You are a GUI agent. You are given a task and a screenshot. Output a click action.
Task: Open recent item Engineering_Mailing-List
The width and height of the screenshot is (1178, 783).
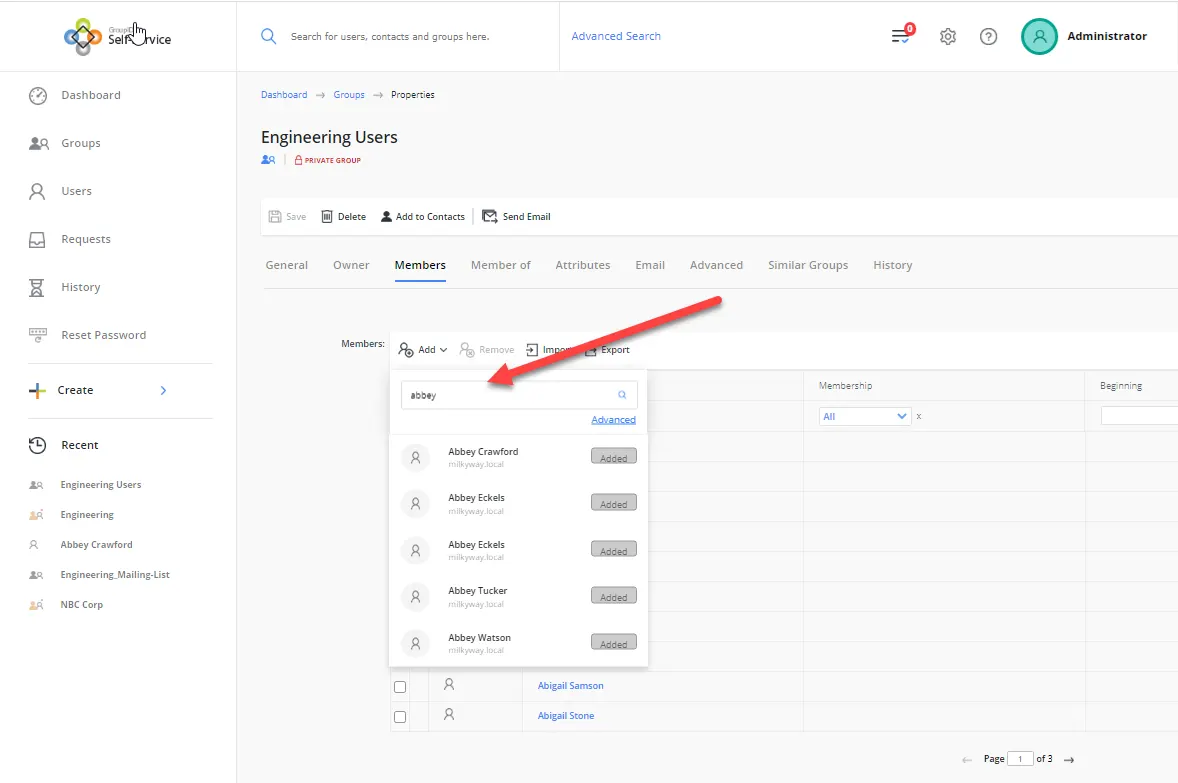tap(115, 575)
